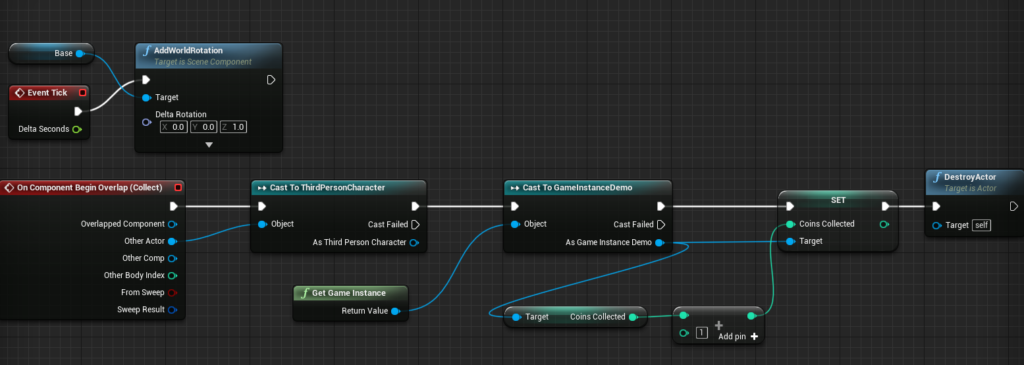
Task: Click the AddWorldRotation execution output pin
Action: pos(271,80)
